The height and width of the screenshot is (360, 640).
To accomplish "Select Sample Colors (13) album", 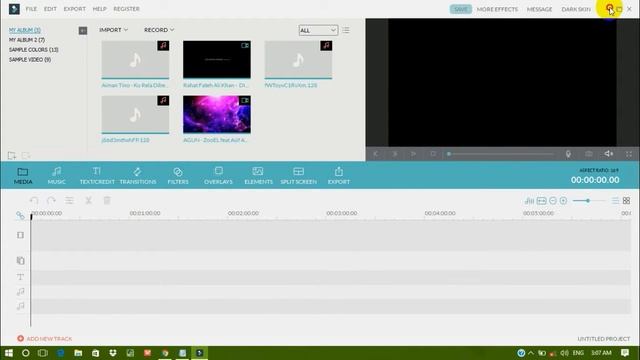I will (33, 50).
